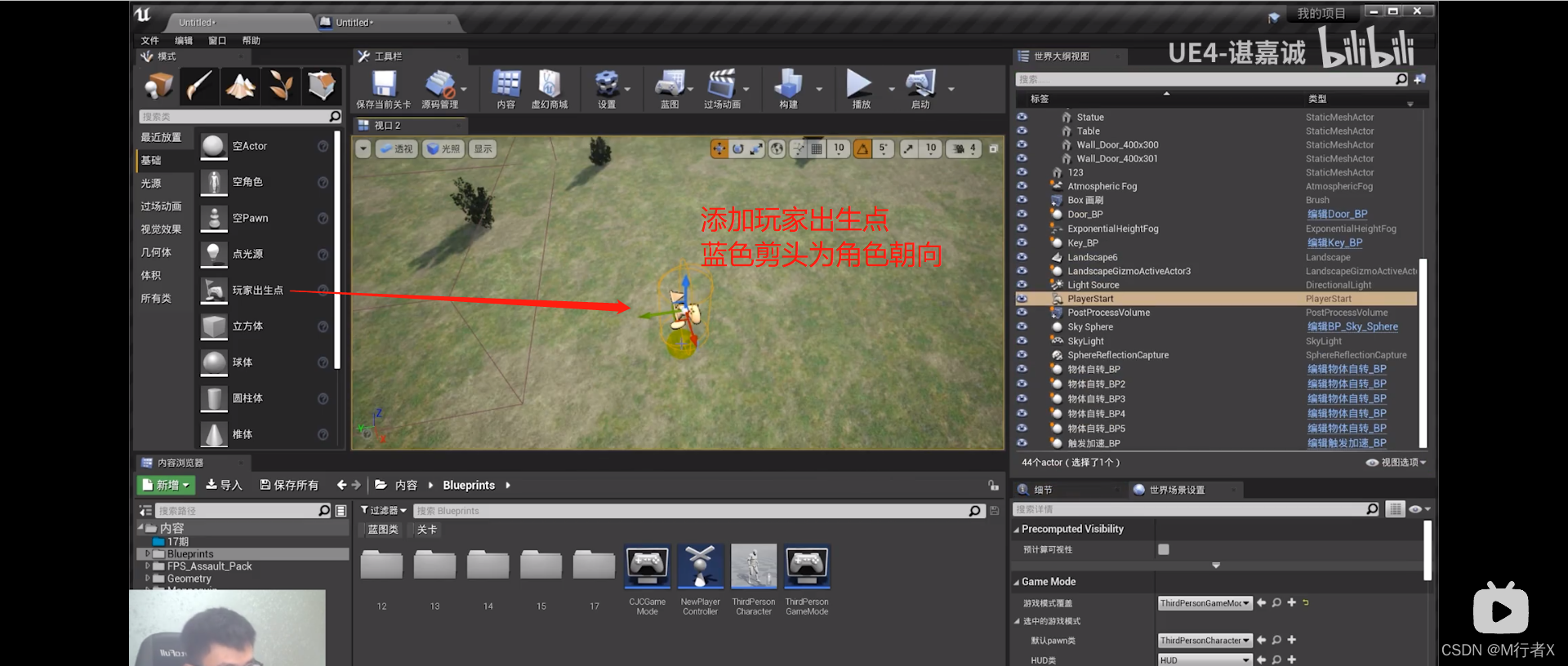This screenshot has height=666, width=1568.
Task: Open rotation snap value 5° dropdown
Action: point(883,149)
